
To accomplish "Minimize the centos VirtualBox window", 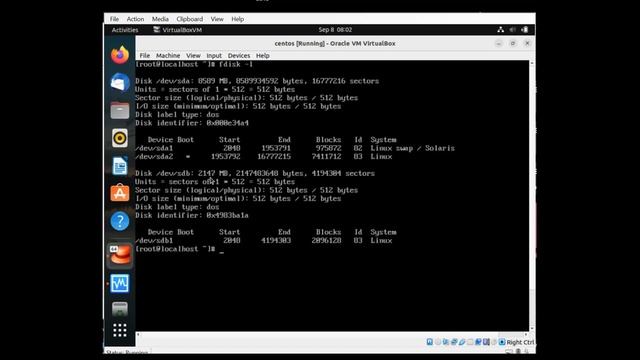I will click(498, 43).
